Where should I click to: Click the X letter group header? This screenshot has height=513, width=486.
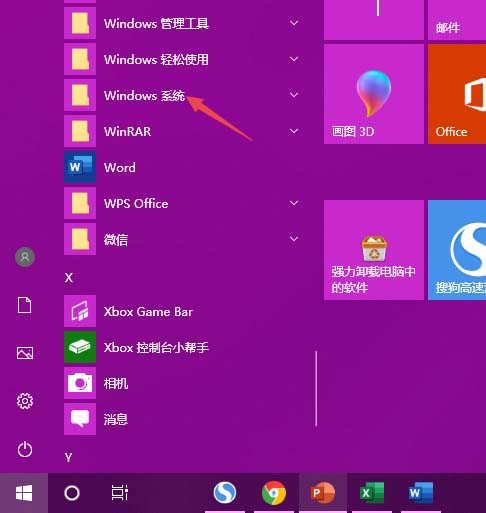click(x=69, y=278)
